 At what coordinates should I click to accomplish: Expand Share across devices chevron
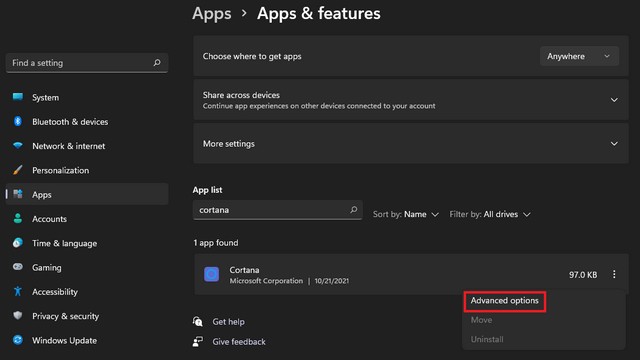(614, 100)
